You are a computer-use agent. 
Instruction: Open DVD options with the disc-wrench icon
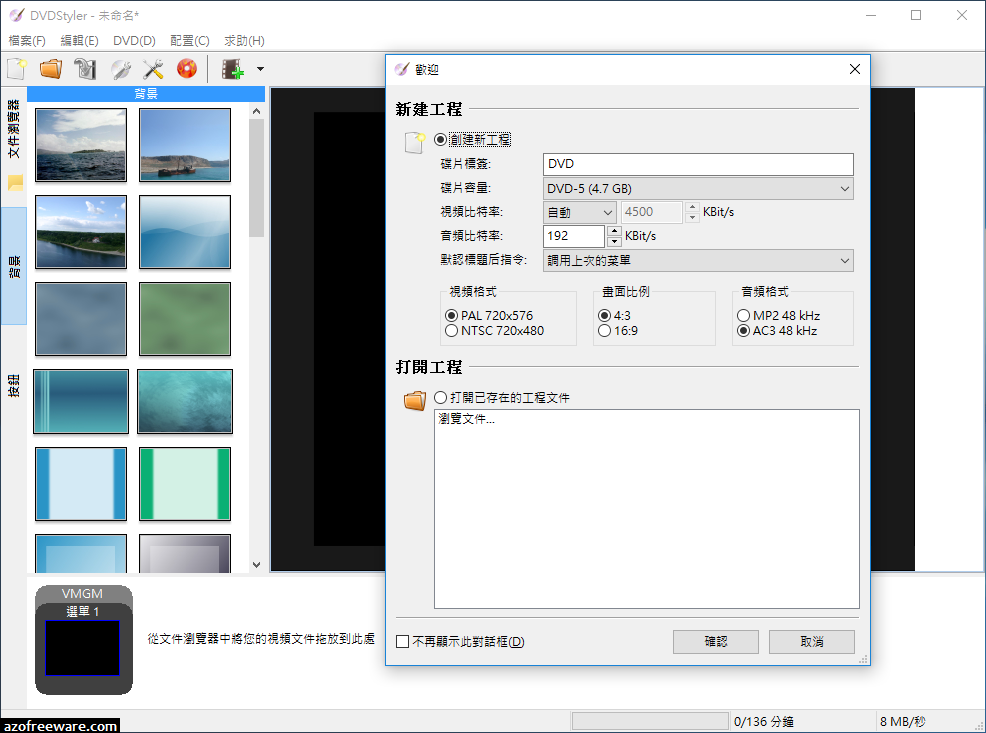pos(120,68)
